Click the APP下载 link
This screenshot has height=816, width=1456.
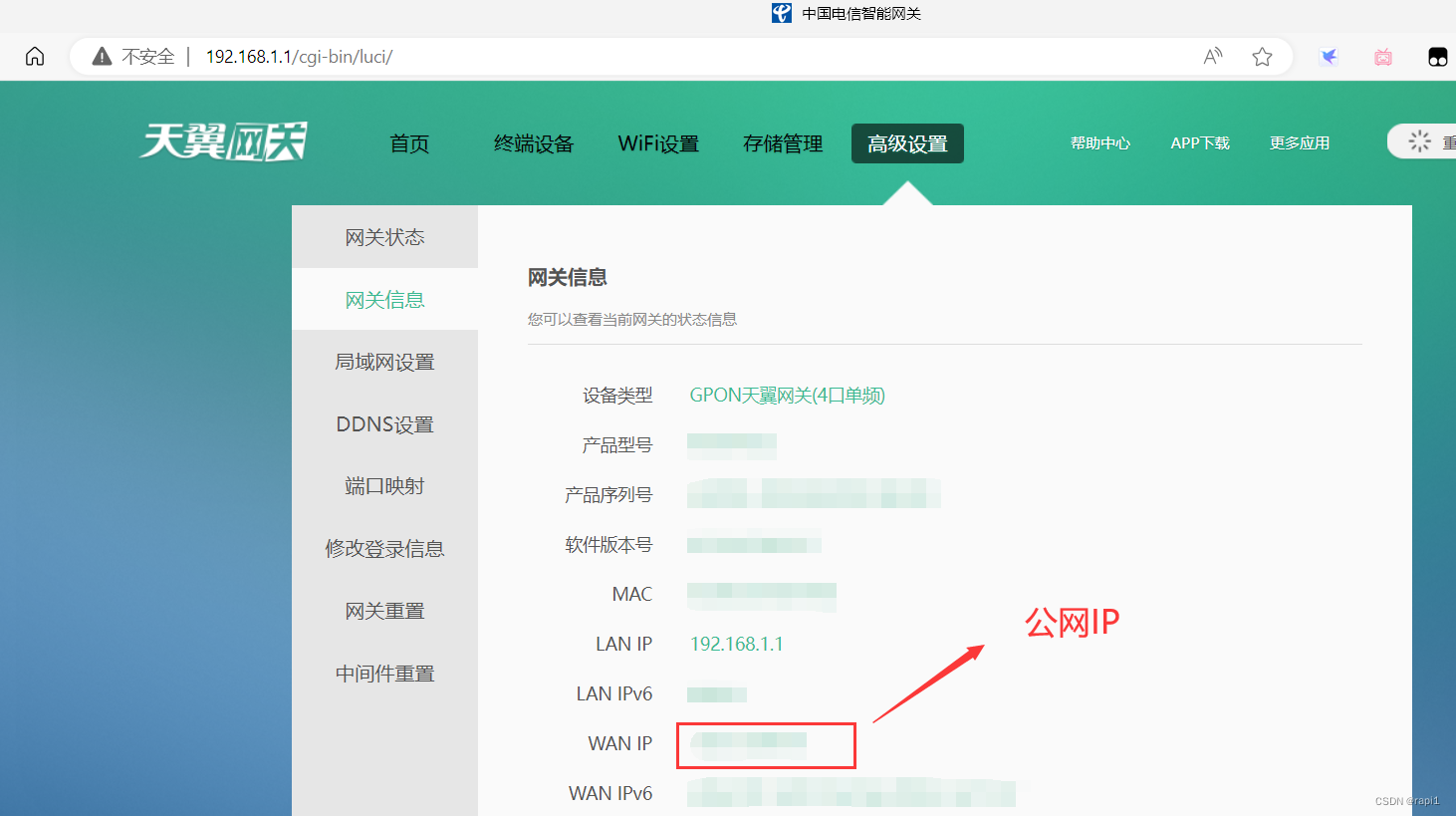click(x=1200, y=143)
